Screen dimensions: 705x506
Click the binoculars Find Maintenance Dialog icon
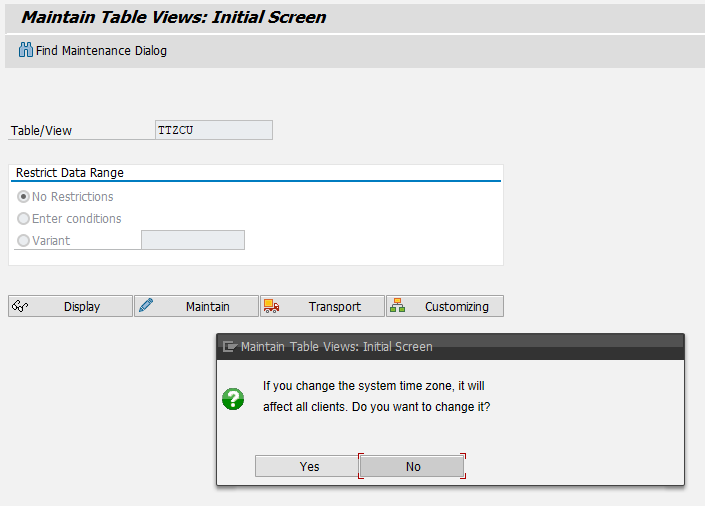(26, 50)
